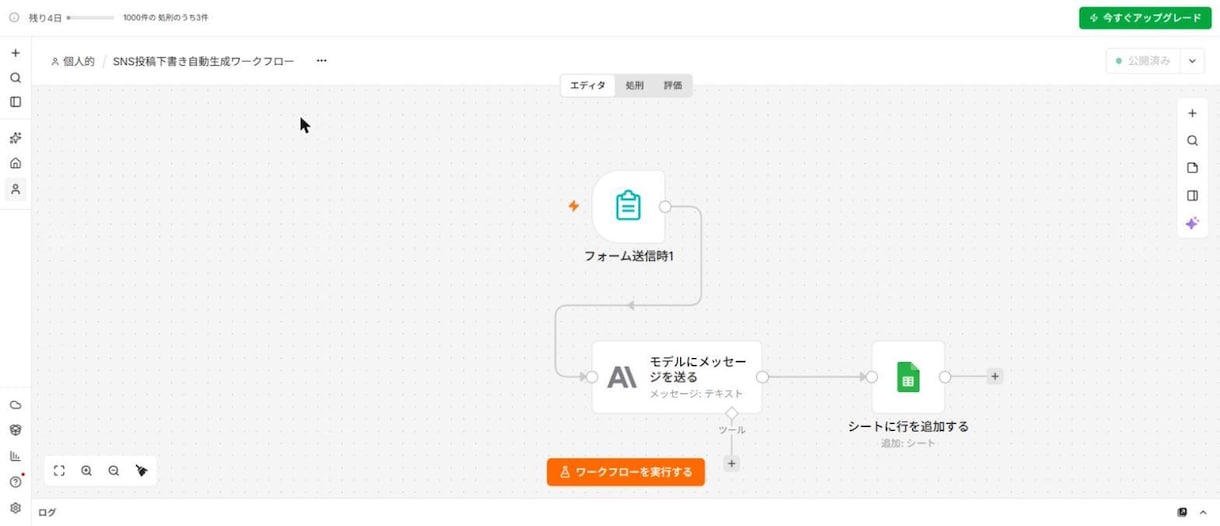Open the 個人的 breadcrumb link
This screenshot has height=526, width=1220.
pos(73,61)
